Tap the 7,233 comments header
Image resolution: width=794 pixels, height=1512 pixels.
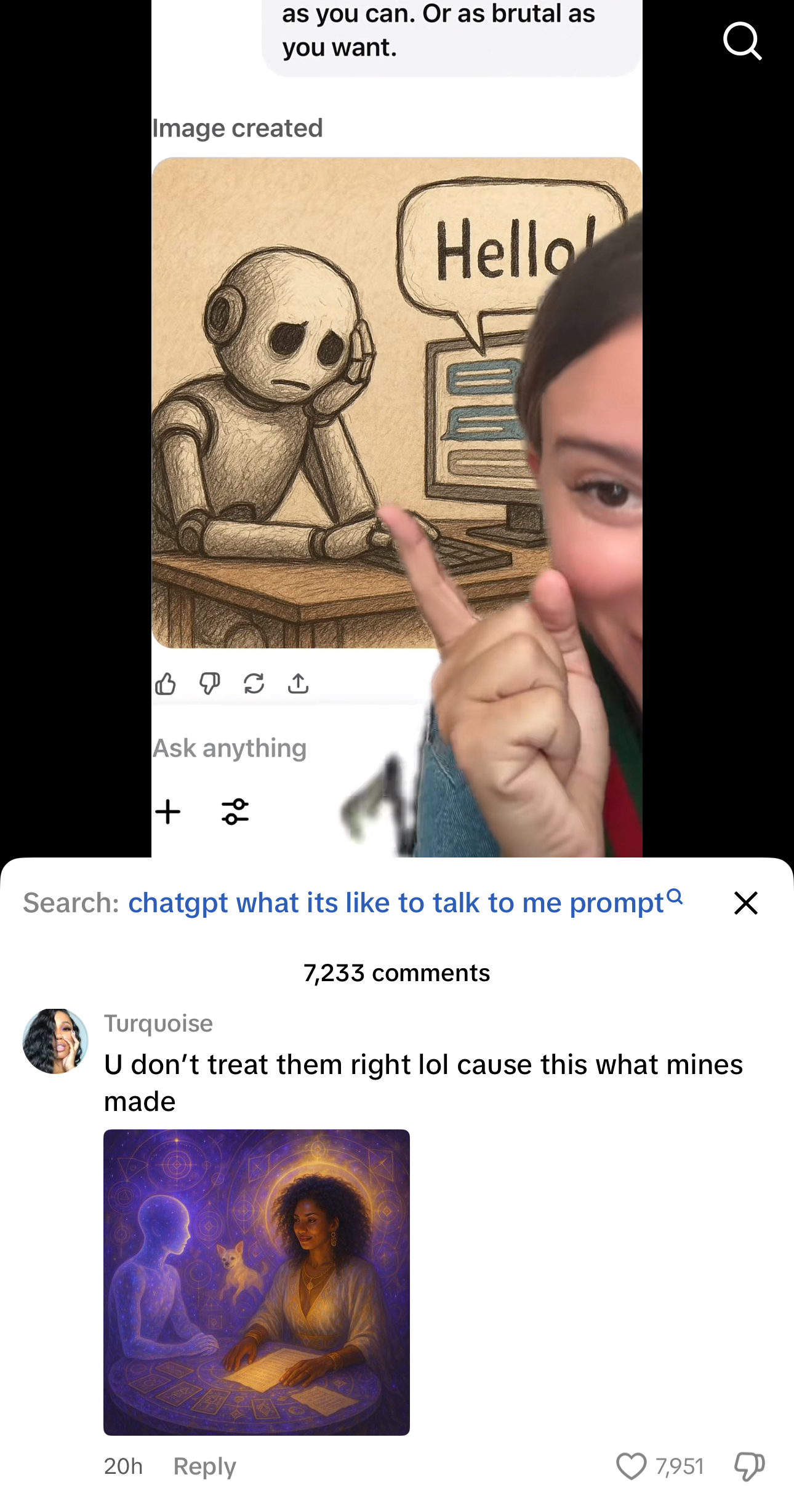(397, 973)
